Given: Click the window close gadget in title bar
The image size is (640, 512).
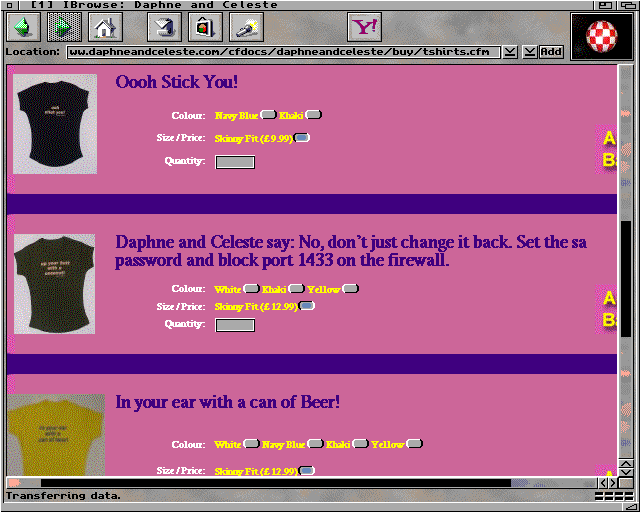Looking at the screenshot, I should click(10, 5).
